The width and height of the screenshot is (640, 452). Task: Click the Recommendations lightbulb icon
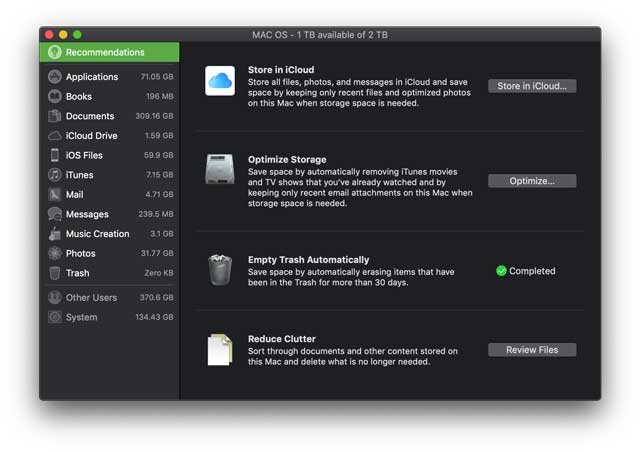(x=54, y=52)
